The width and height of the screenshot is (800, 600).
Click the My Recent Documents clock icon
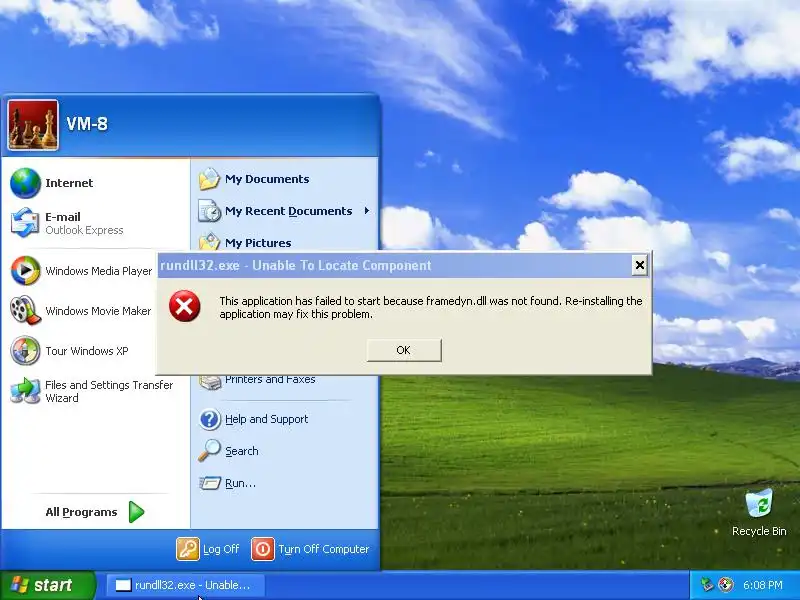pos(209,211)
